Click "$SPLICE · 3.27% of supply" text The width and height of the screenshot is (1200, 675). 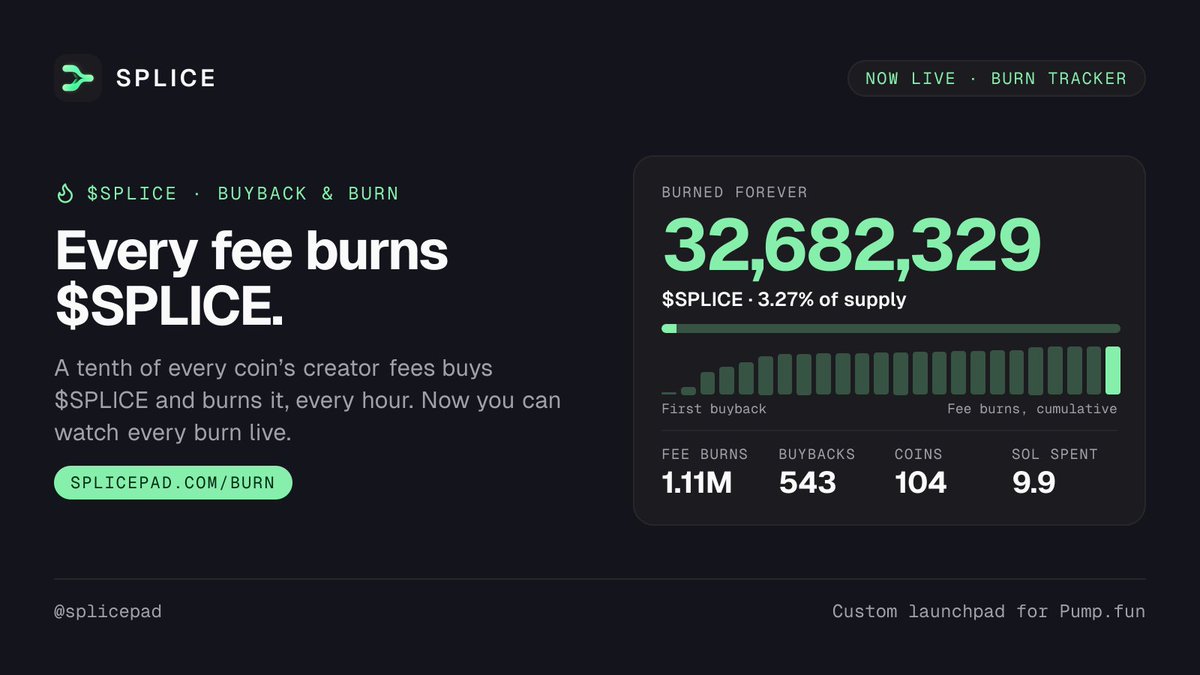click(x=784, y=300)
